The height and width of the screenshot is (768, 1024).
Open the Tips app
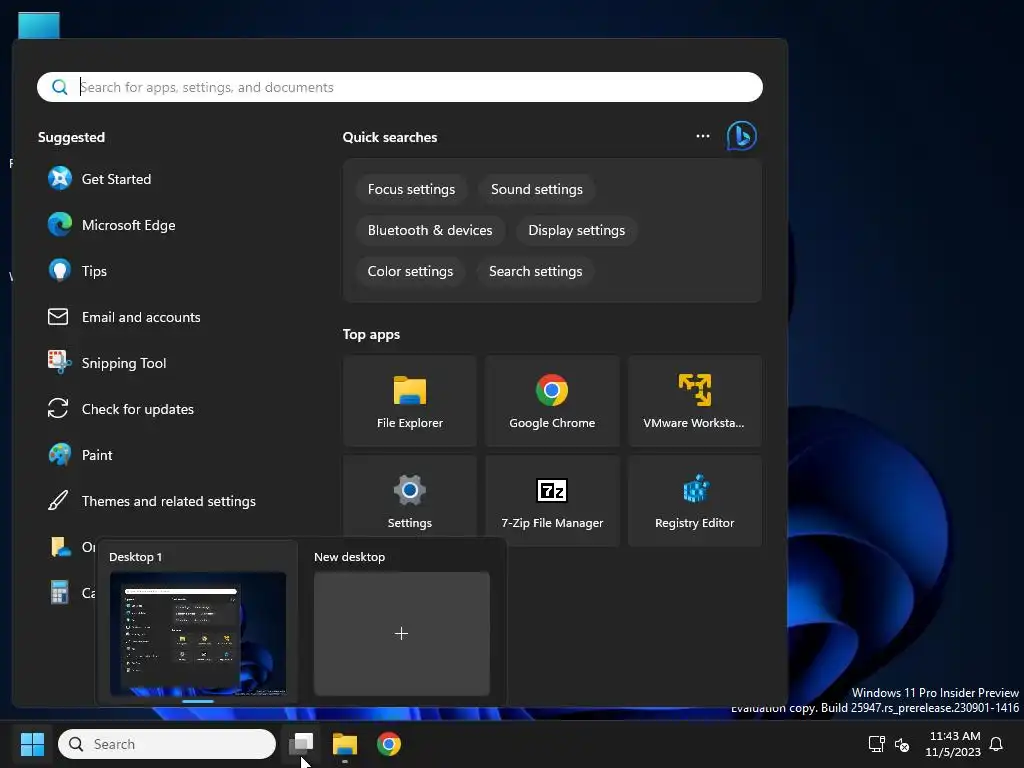pos(77,270)
